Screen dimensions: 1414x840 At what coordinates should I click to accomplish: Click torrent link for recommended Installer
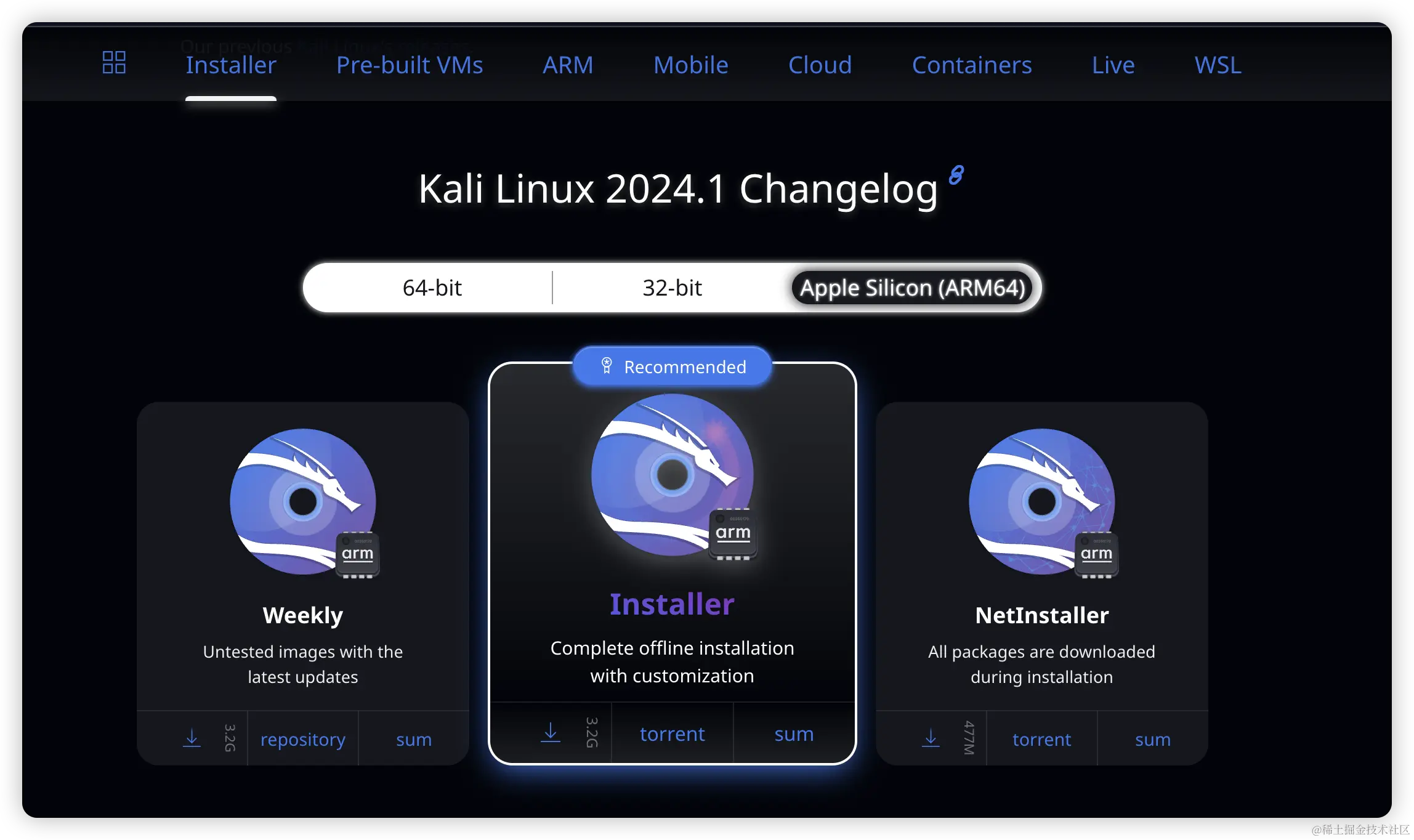[672, 734]
